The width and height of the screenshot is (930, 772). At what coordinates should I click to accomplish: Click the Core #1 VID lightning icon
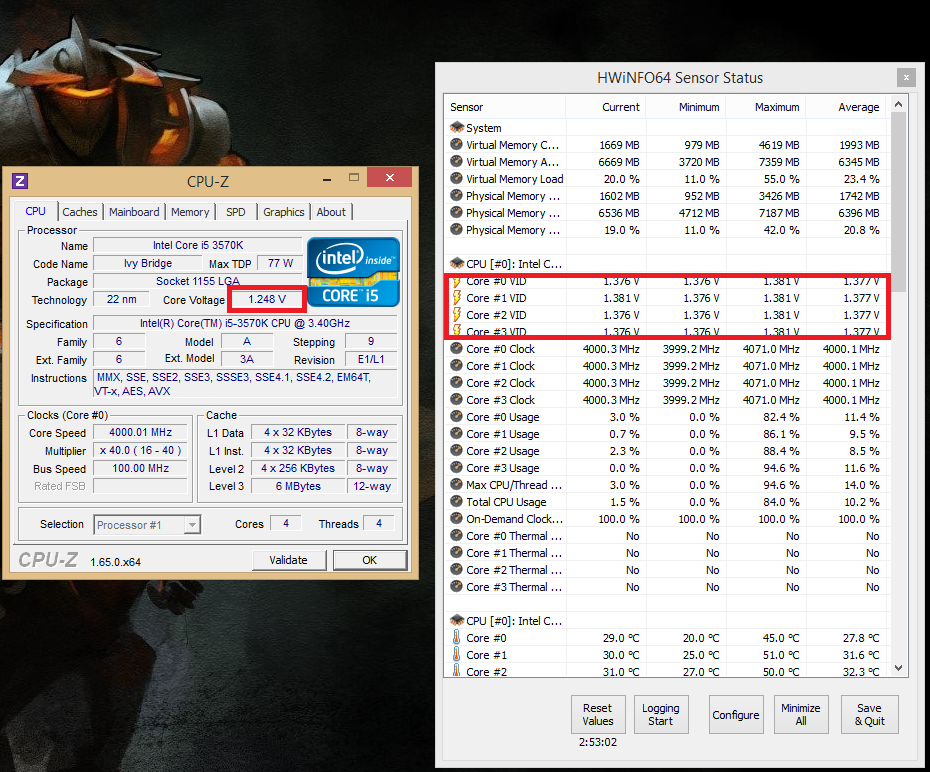pyautogui.click(x=457, y=297)
